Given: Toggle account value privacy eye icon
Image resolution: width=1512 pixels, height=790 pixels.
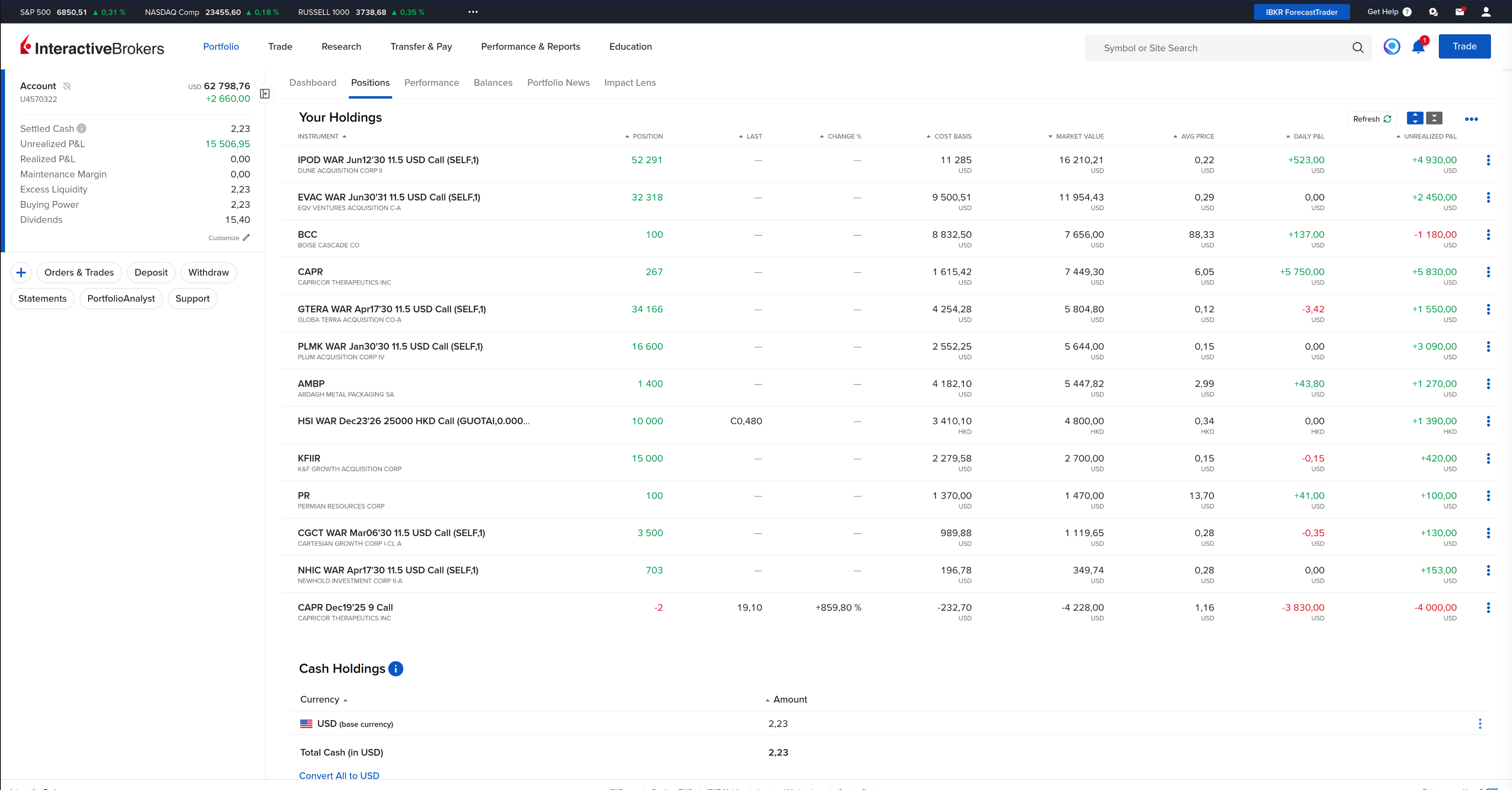Looking at the screenshot, I should pyautogui.click(x=67, y=87).
